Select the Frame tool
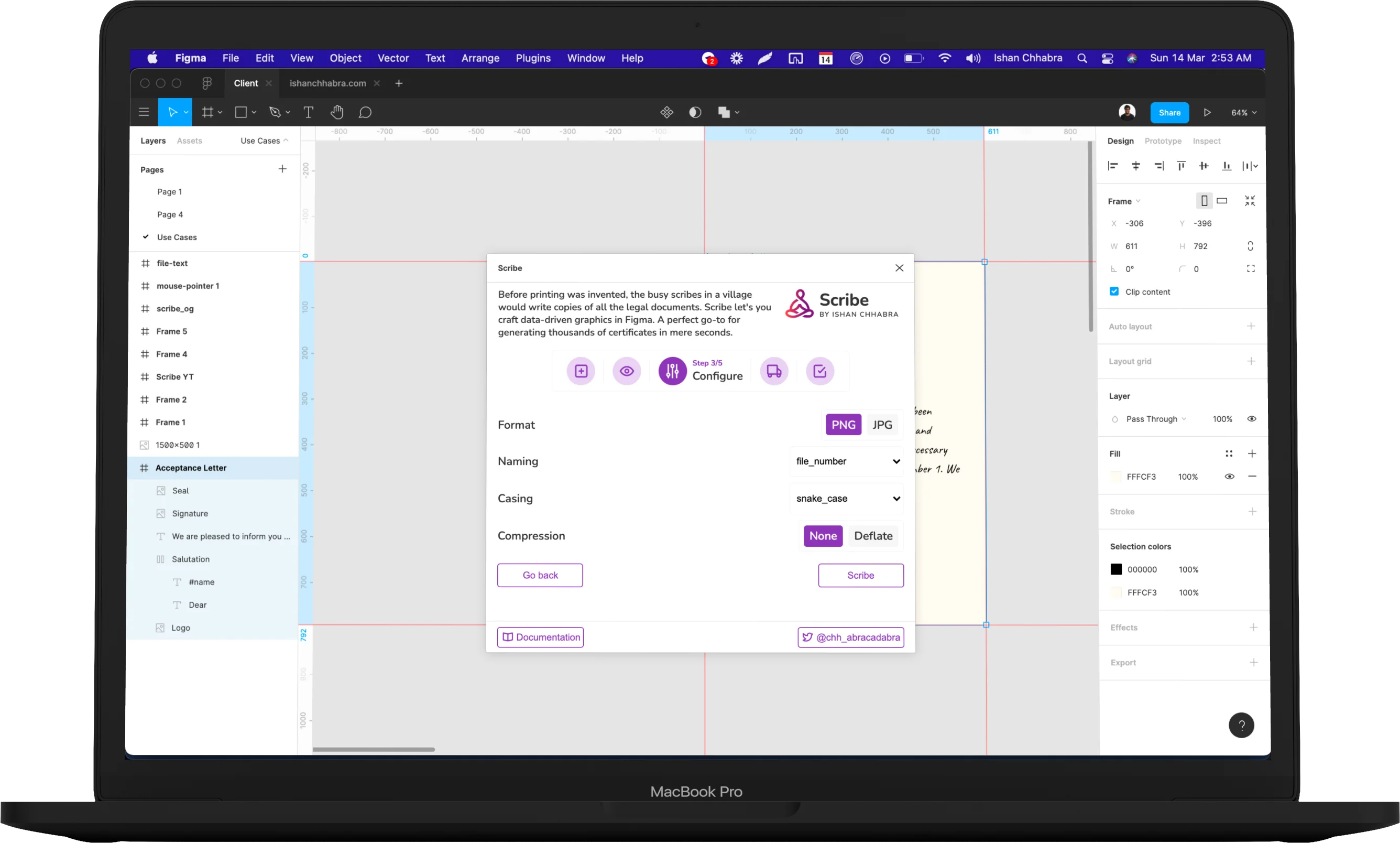Viewport: 1400px width, 843px height. pyautogui.click(x=208, y=112)
